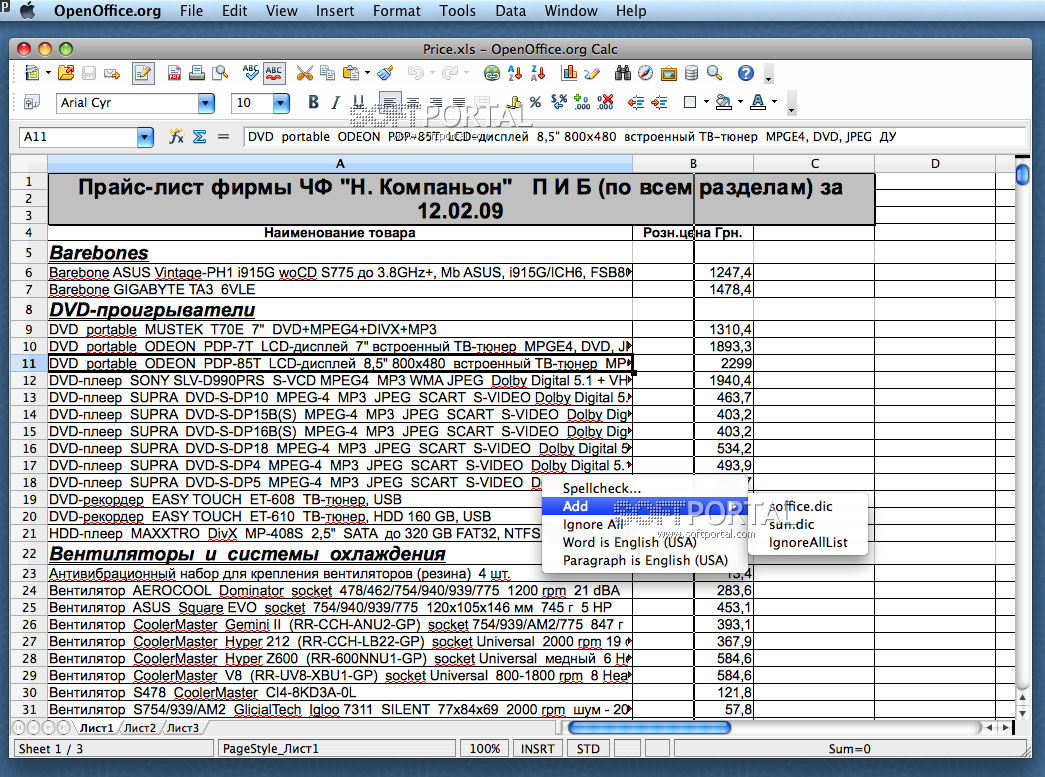Choose Spellcheck... in context menu

[644, 488]
